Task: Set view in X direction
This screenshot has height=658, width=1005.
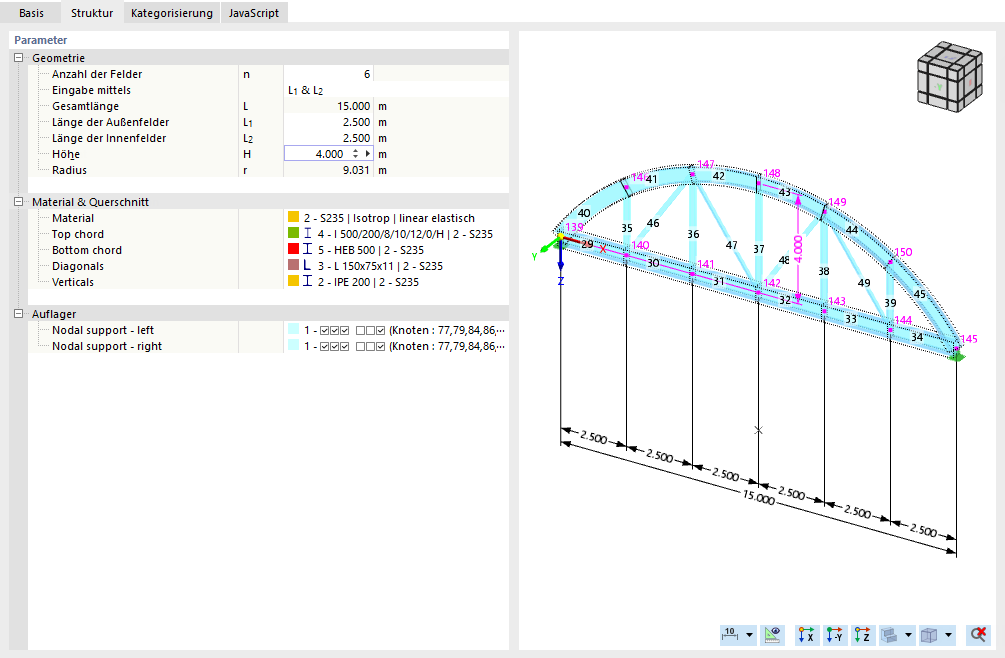Action: pyautogui.click(x=806, y=635)
